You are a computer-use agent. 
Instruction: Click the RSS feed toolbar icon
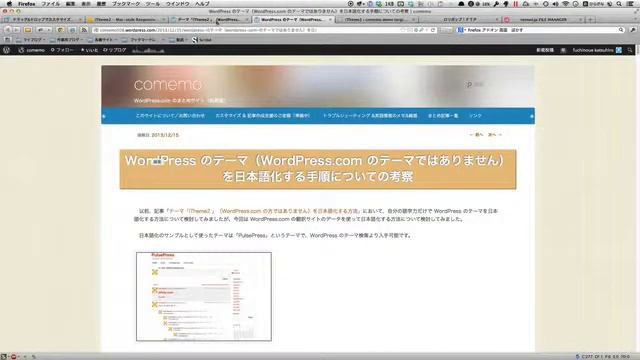(84, 30)
